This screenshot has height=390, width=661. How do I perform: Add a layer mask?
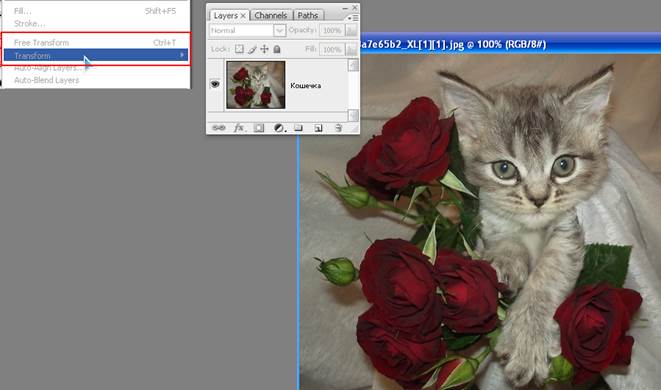[x=259, y=128]
